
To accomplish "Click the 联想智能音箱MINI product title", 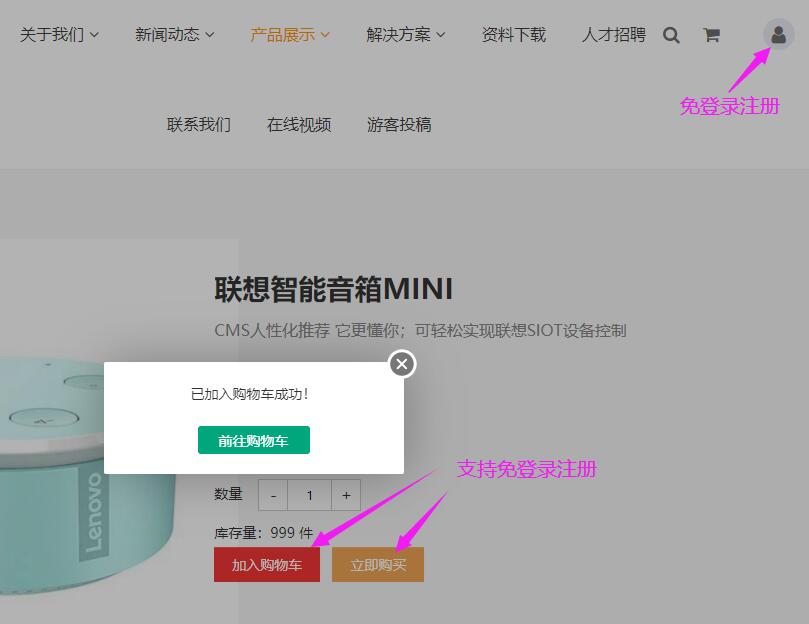I will click(x=334, y=289).
